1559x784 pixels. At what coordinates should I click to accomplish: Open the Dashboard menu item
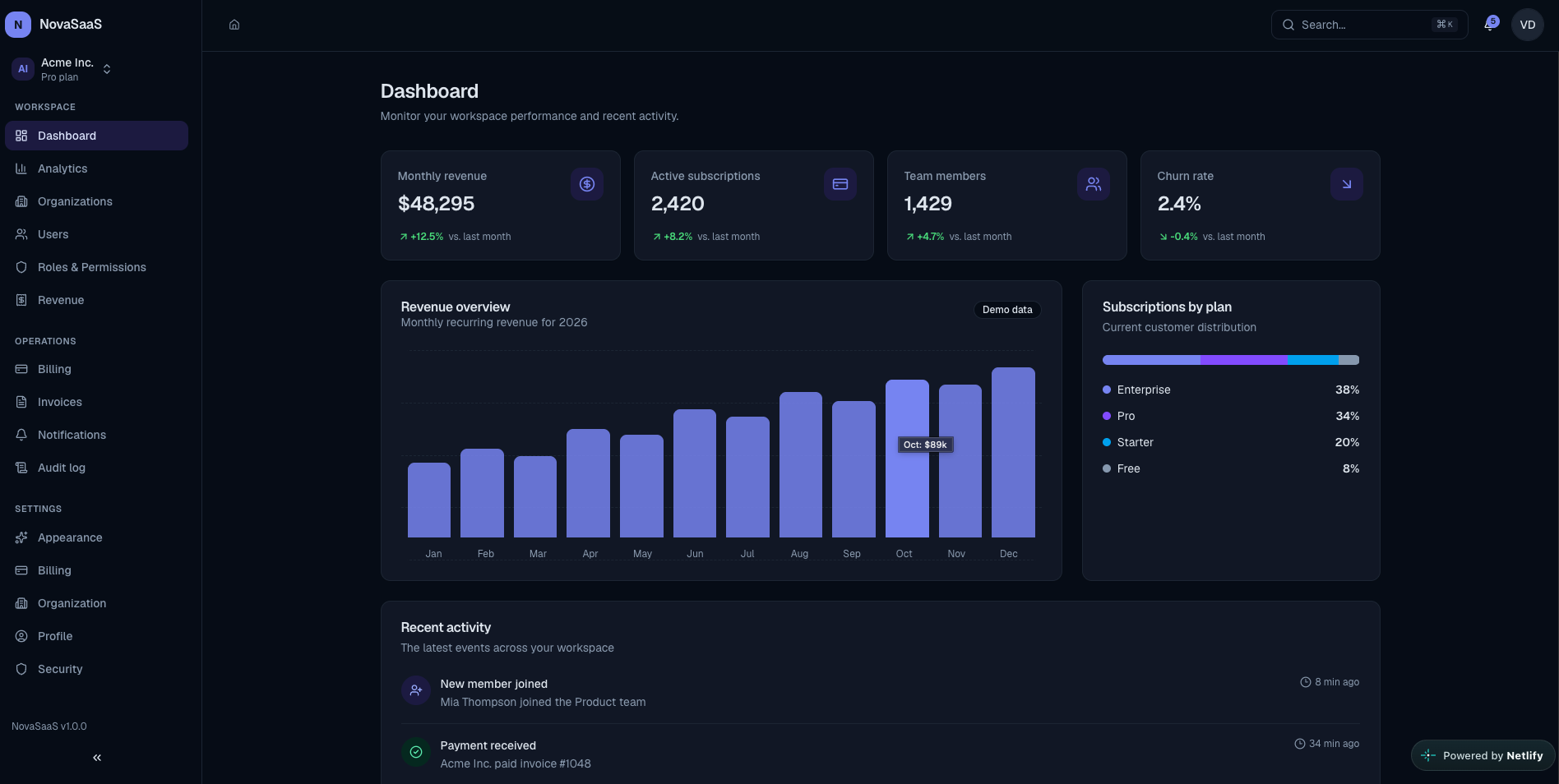[x=96, y=136]
